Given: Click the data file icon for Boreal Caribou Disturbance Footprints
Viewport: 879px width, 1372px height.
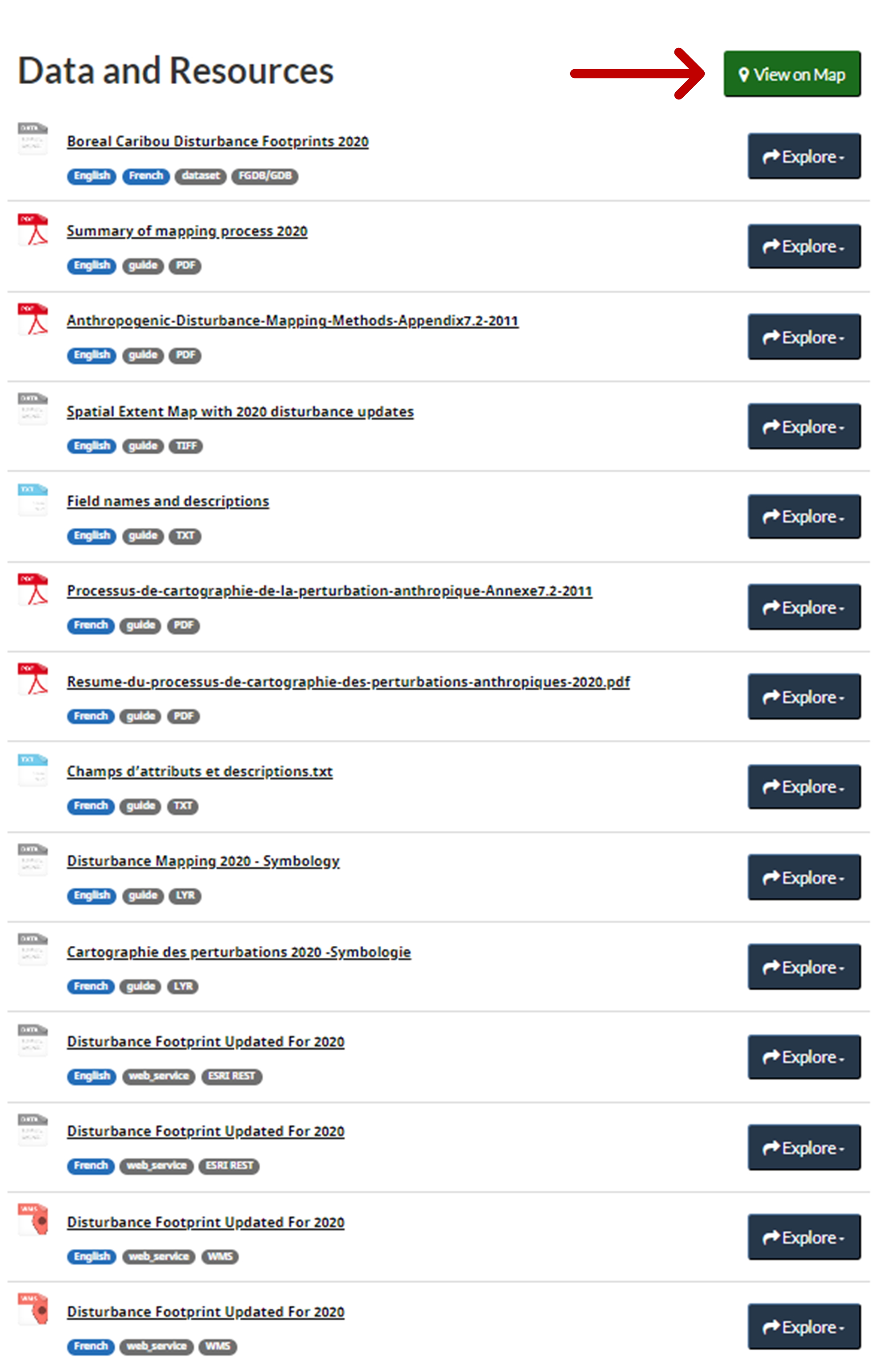Looking at the screenshot, I should (33, 139).
